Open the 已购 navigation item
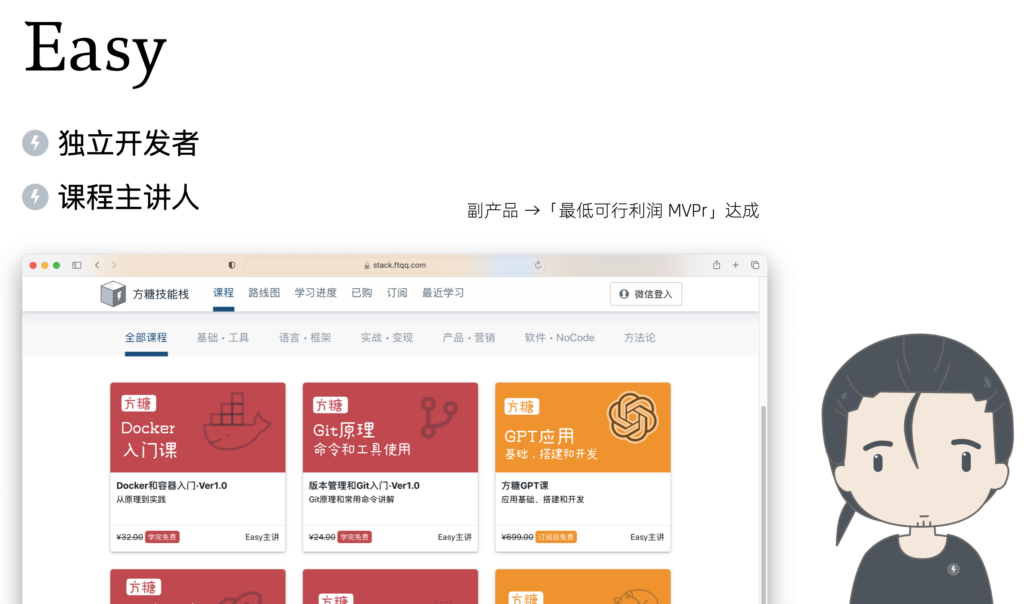Screen dimensions: 1024x604 point(361,293)
